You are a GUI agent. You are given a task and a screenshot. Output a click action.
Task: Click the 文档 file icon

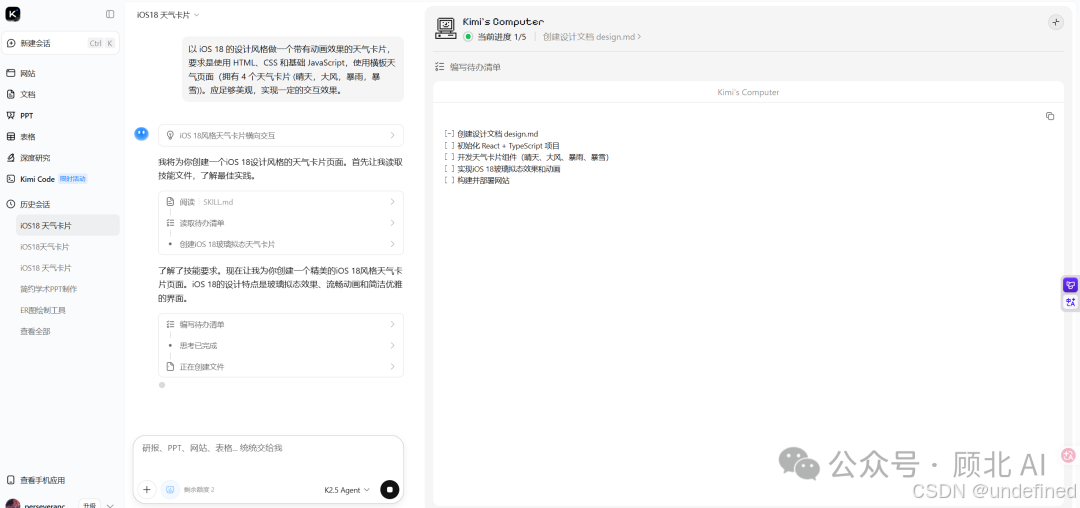coord(10,94)
